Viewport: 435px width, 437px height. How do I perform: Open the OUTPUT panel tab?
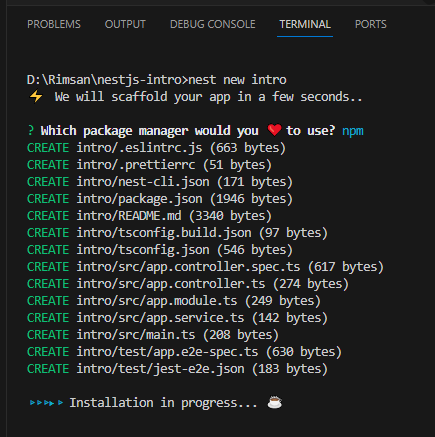point(125,24)
